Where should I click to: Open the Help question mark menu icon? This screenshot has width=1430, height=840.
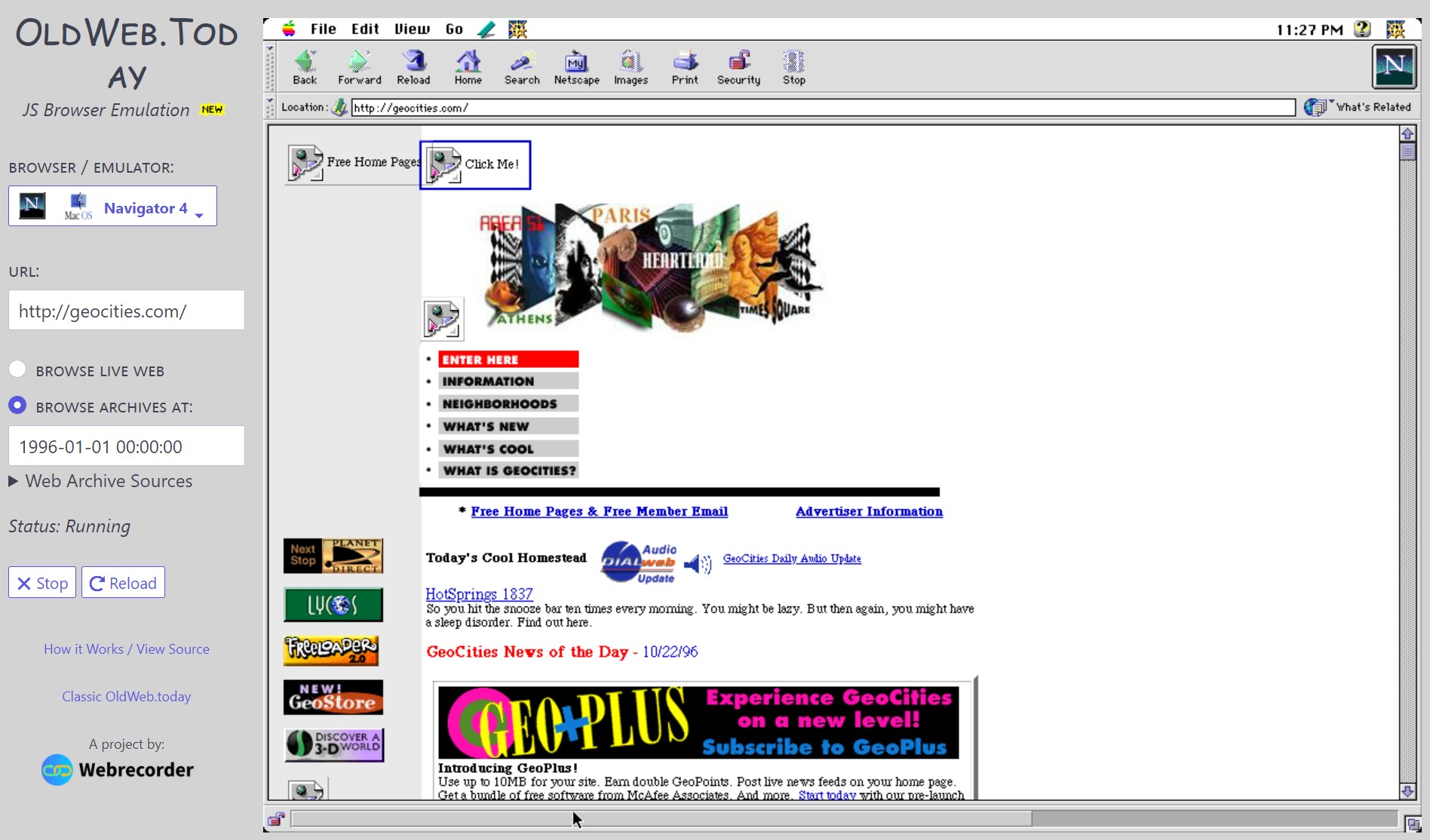[x=1362, y=29]
